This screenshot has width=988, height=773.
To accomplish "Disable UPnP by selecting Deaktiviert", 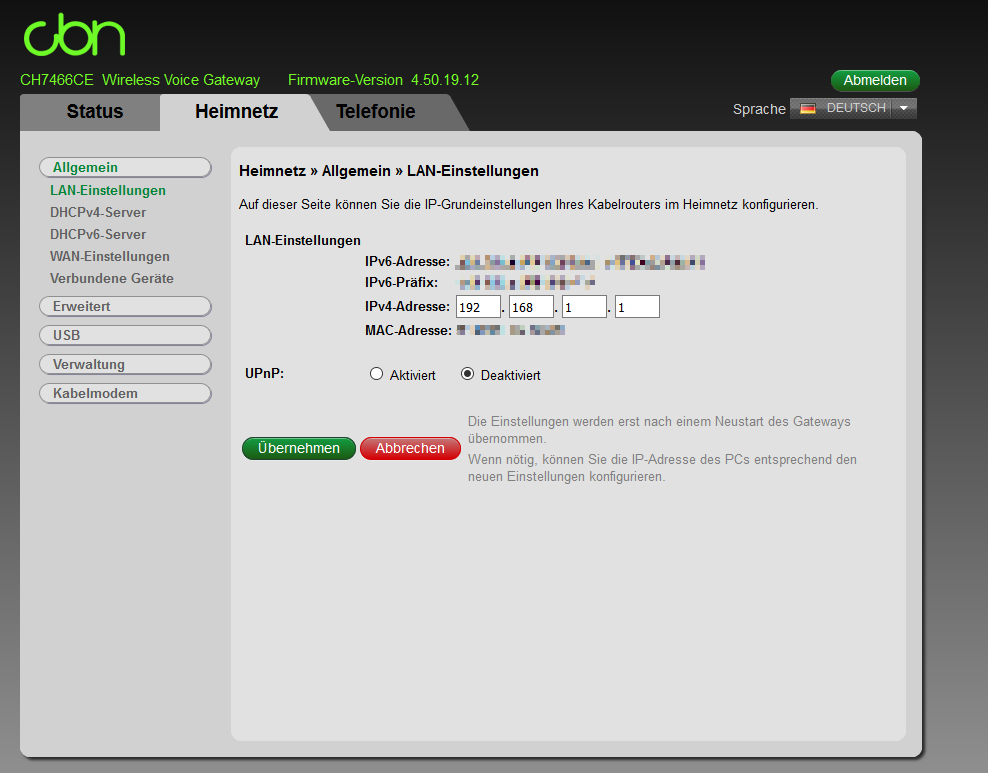I will 466,373.
